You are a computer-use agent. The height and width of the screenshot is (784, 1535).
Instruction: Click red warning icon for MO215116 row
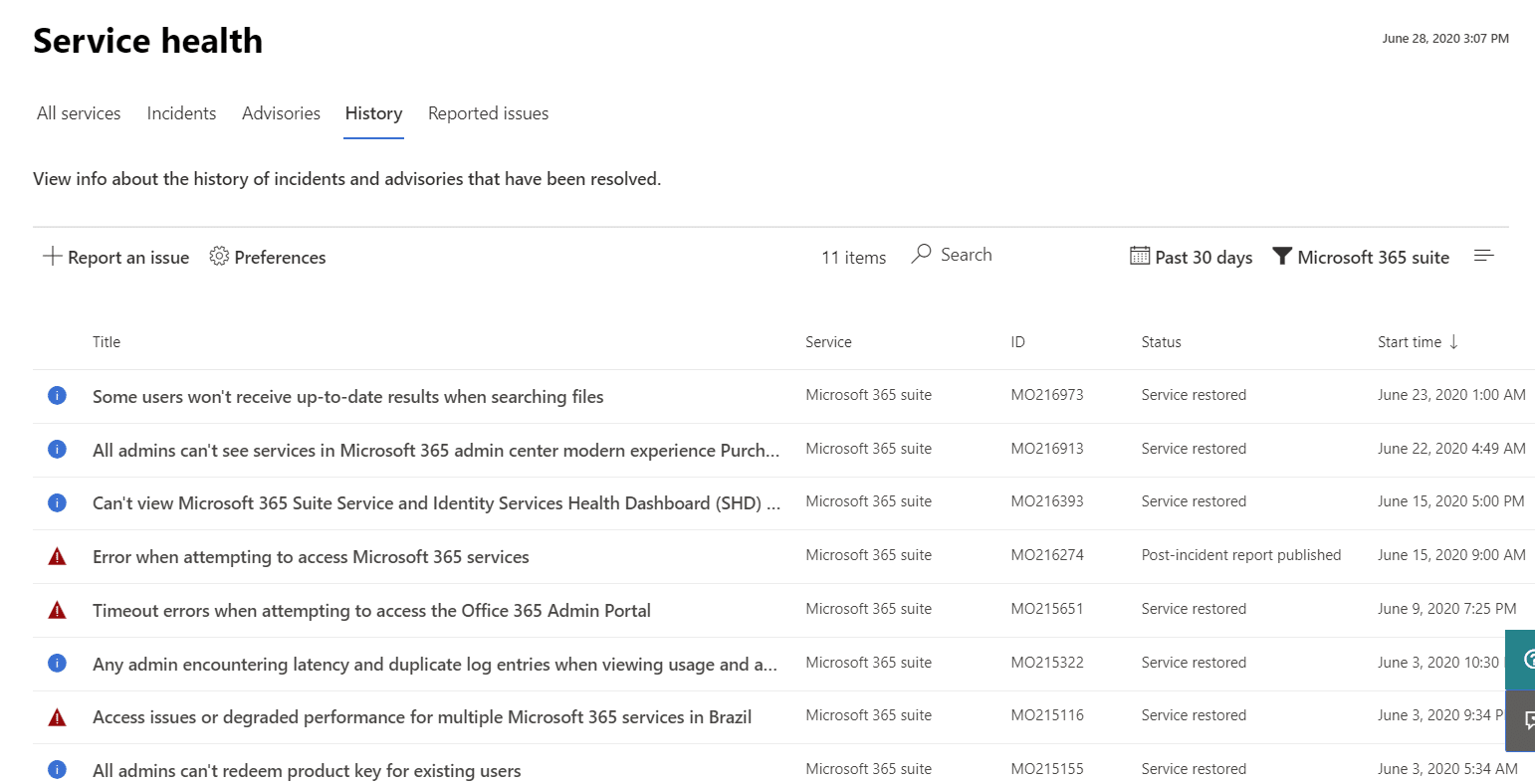pos(57,716)
